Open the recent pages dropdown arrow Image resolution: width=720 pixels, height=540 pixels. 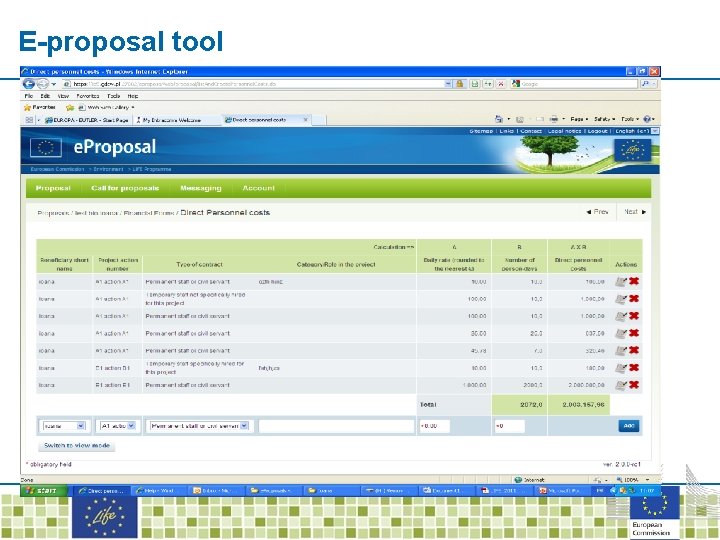54,84
